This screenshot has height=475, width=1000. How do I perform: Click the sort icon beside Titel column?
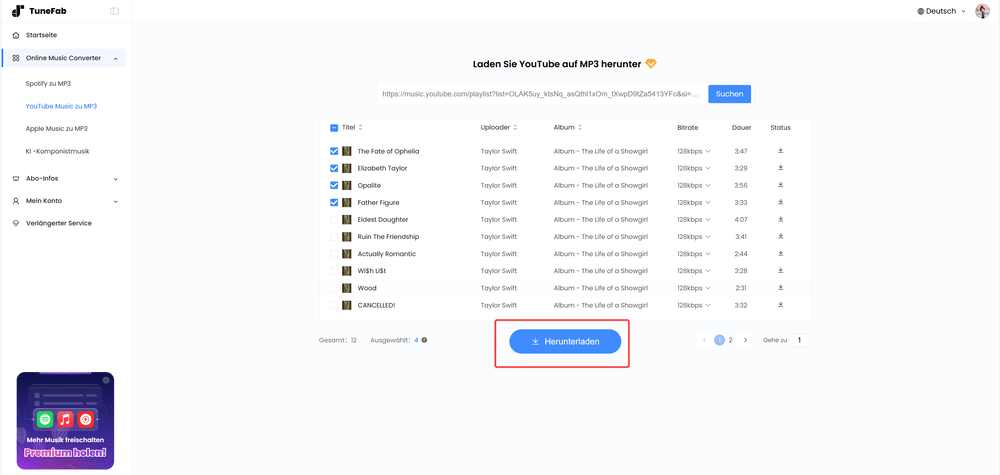(x=360, y=128)
